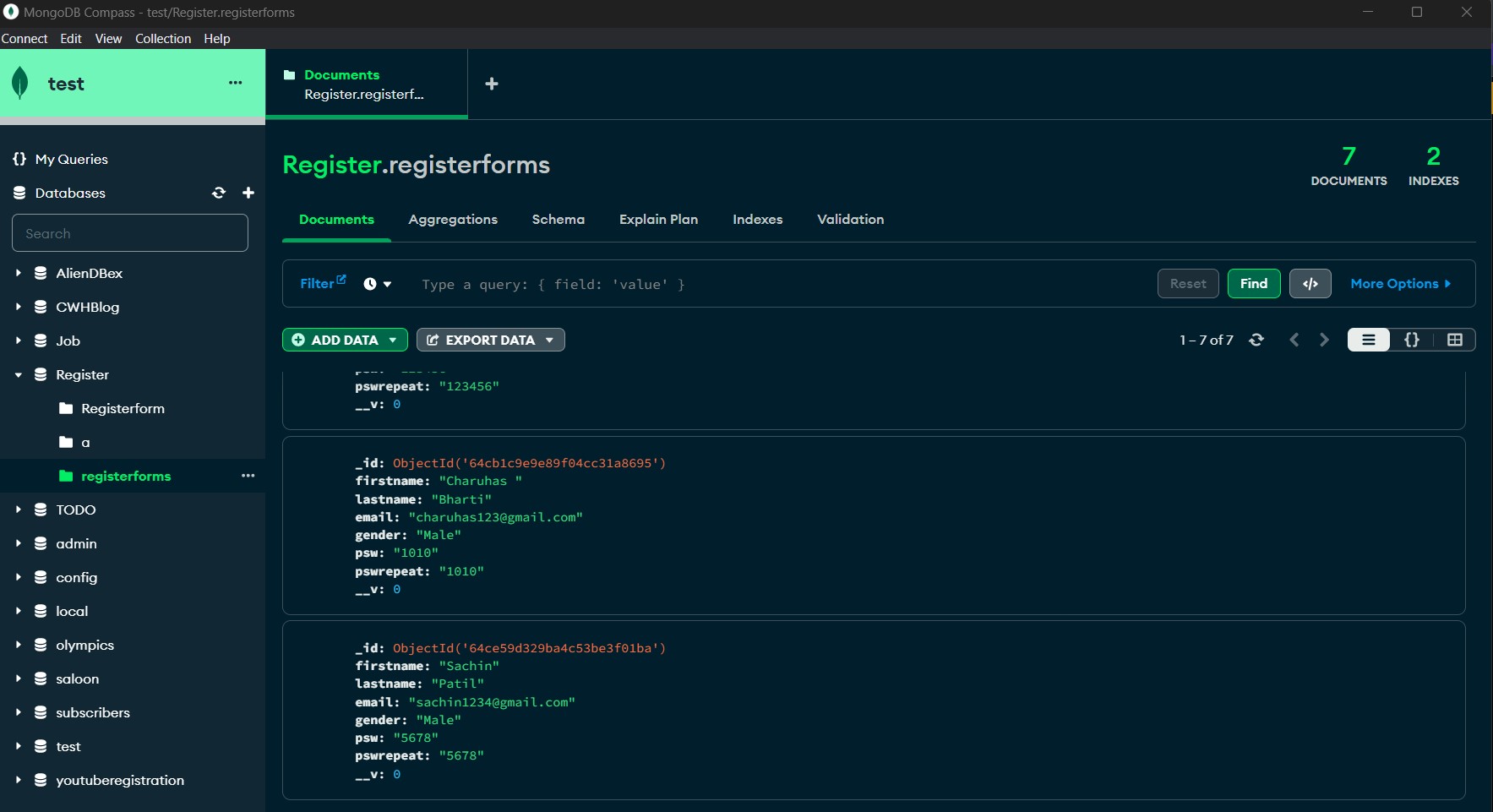Switch to list view
Screen dimensions: 1493x812
point(1369,340)
